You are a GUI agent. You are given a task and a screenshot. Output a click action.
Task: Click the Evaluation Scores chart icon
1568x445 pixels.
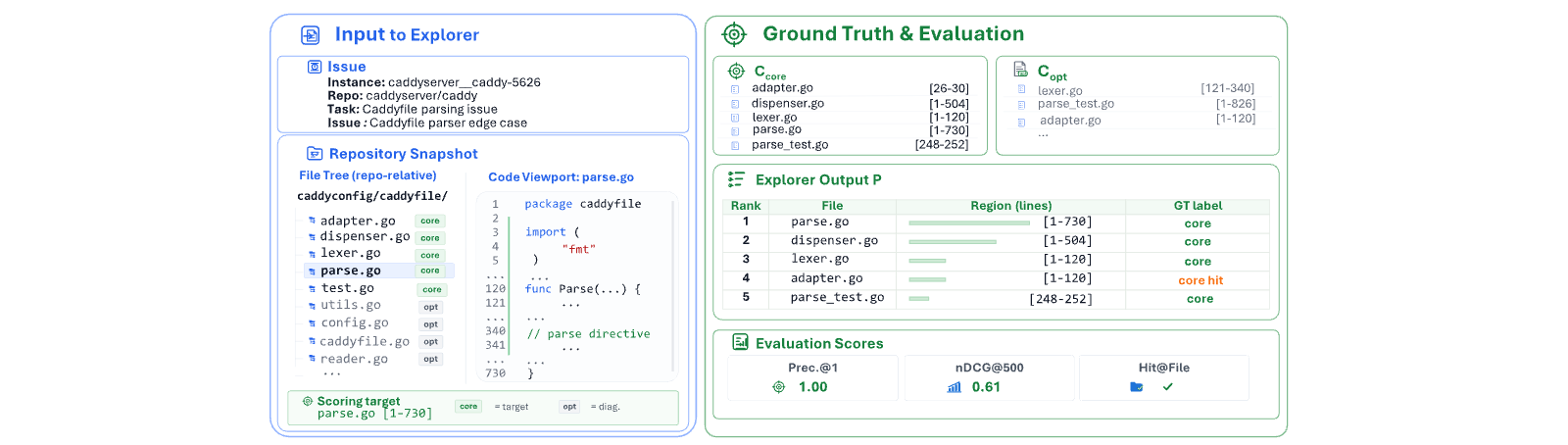[740, 342]
